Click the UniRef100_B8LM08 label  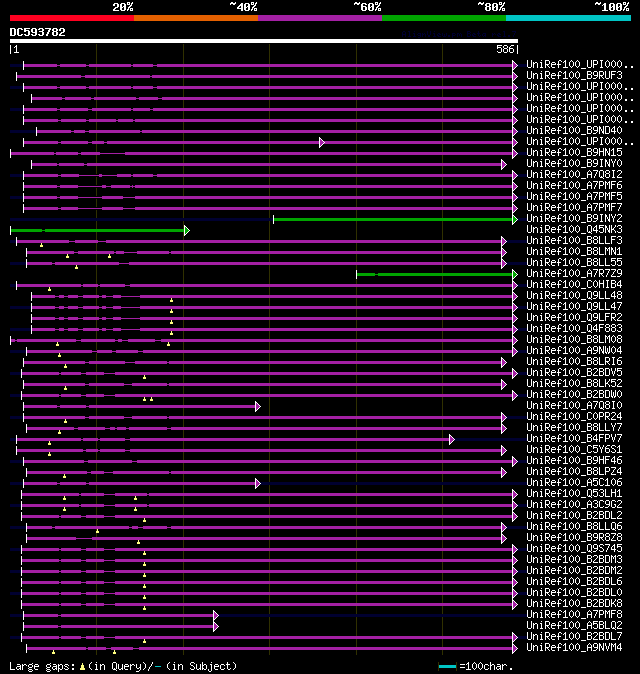[574, 340]
